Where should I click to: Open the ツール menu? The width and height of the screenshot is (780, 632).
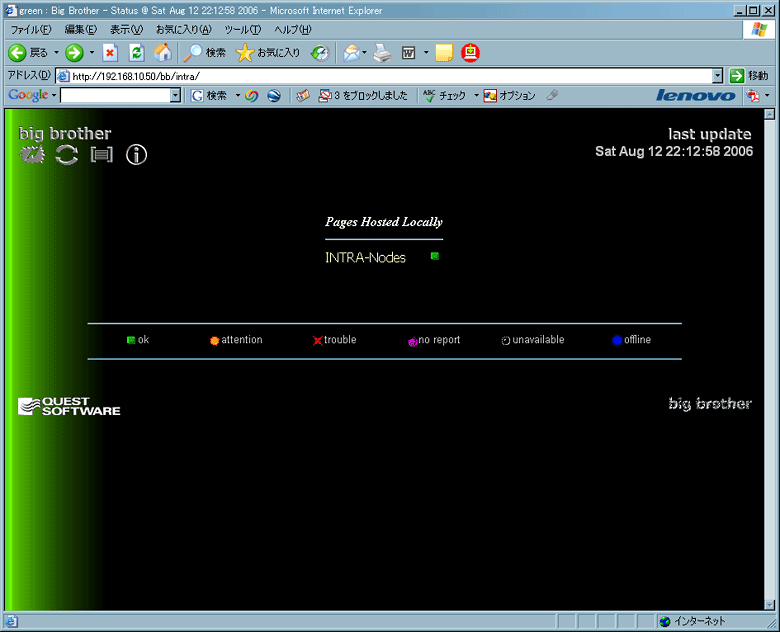(242, 30)
